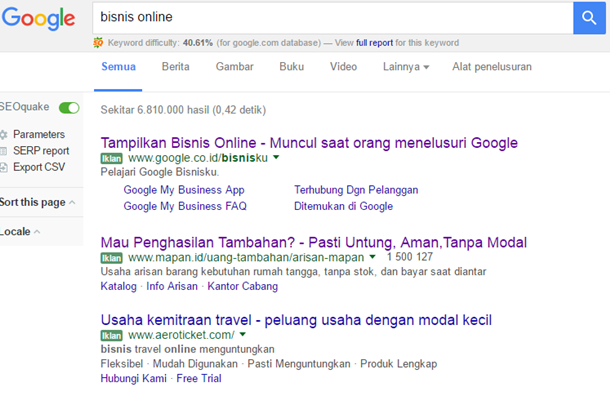Click the Keyword difficulty 40.61% value
This screenshot has height=400, width=610.
pyautogui.click(x=198, y=43)
